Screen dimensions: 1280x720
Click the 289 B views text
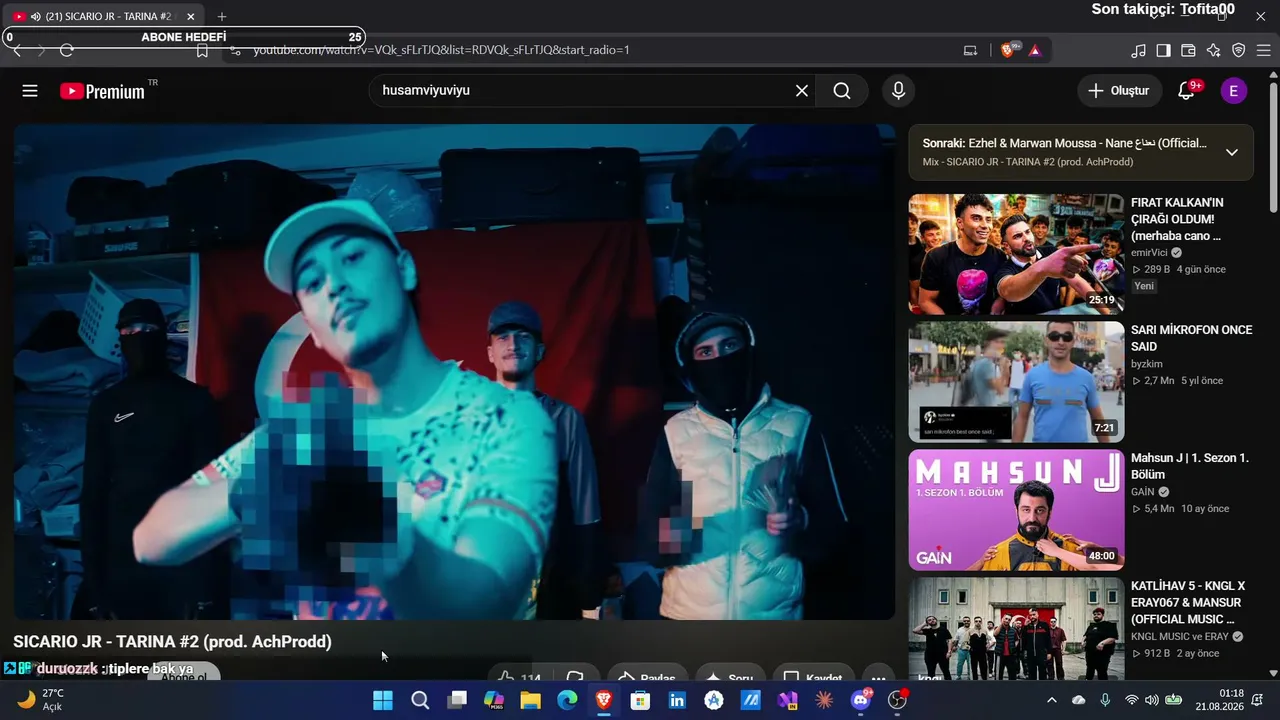point(1157,269)
